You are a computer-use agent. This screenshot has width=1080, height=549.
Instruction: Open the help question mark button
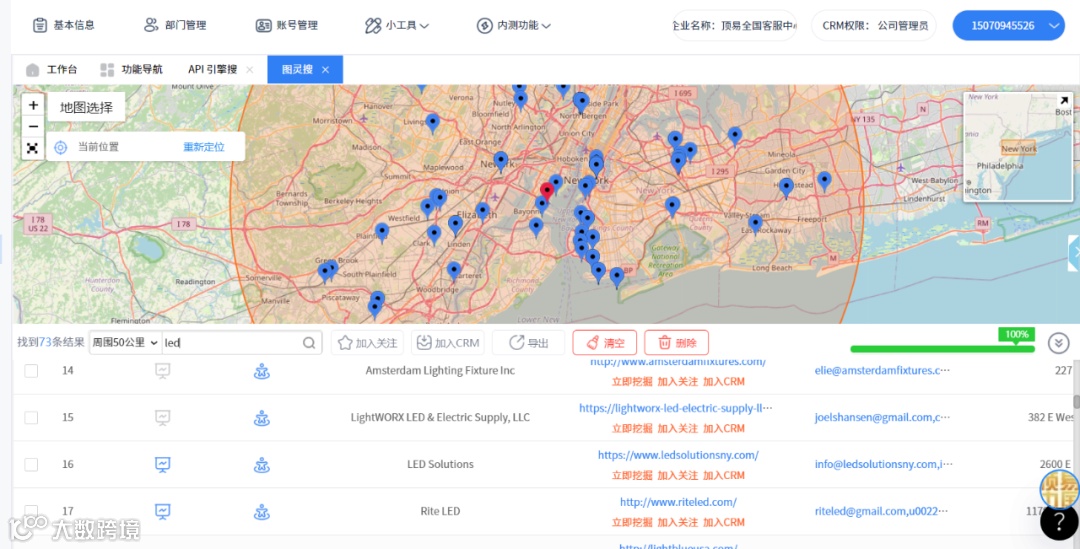coord(1059,523)
